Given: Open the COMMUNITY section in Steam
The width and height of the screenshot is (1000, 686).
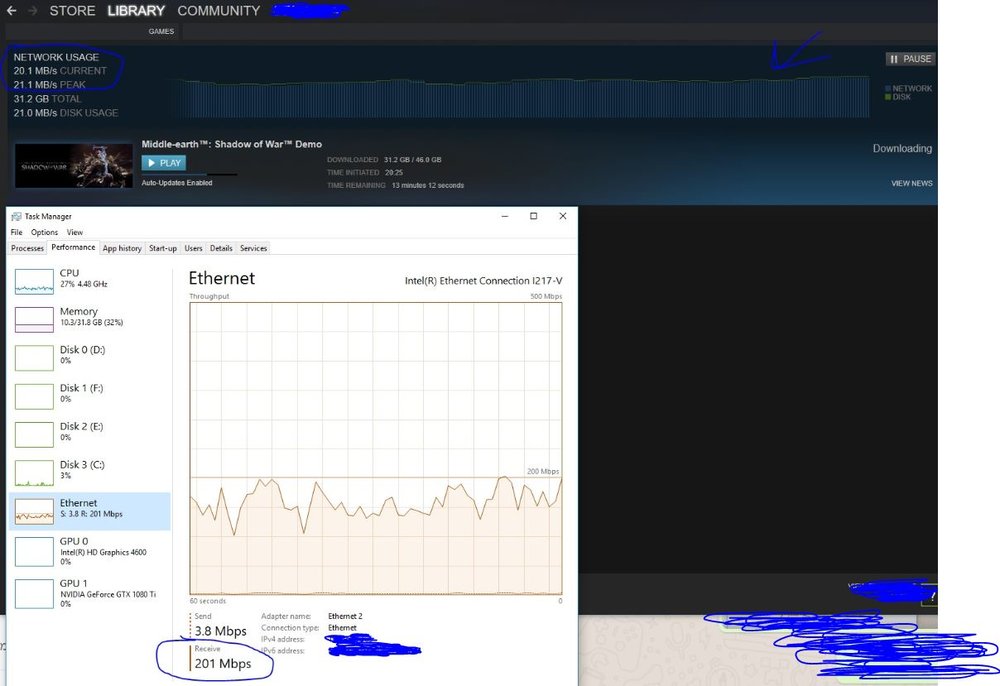Looking at the screenshot, I should click(219, 11).
